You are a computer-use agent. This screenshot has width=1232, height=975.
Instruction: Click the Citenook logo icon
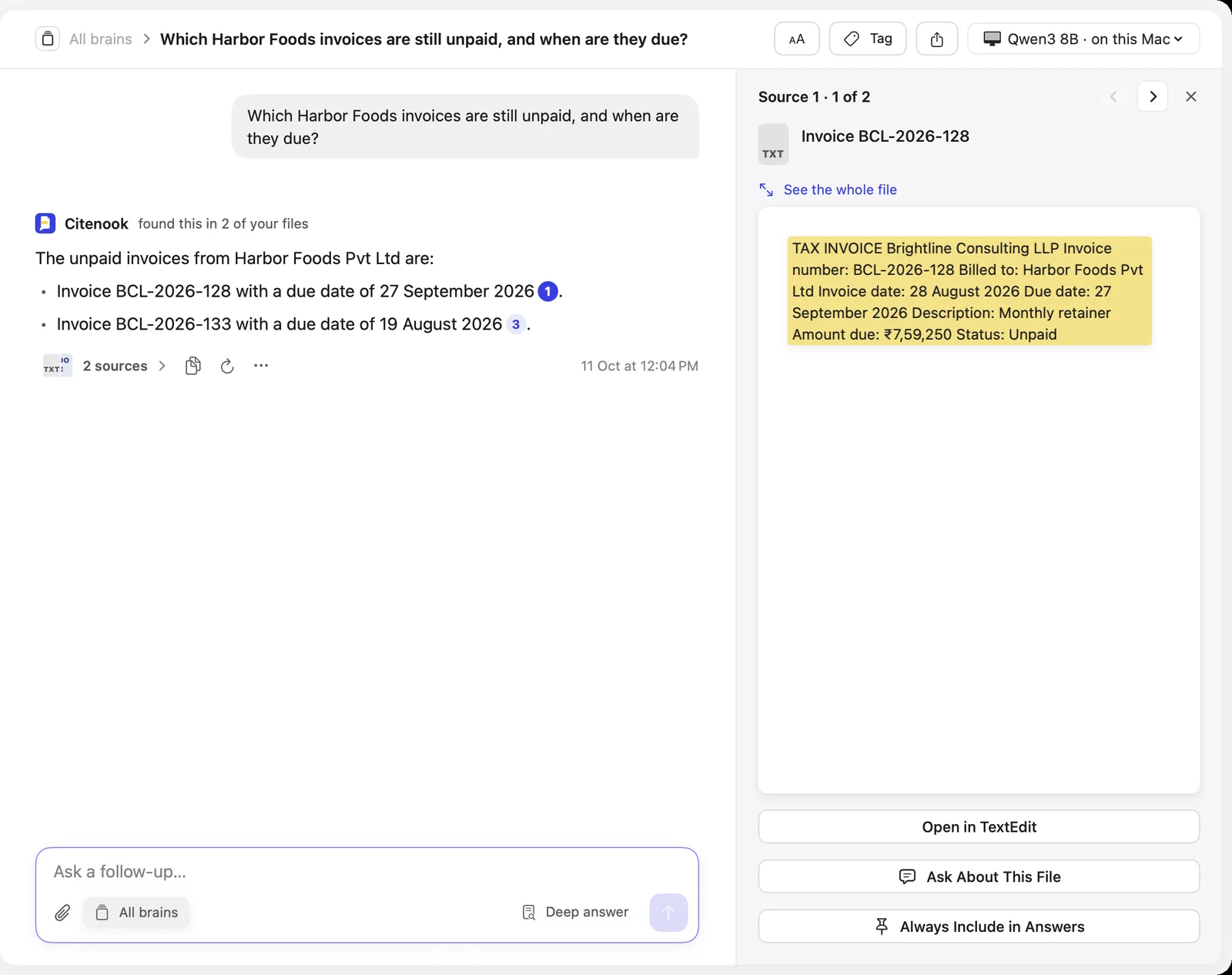pyautogui.click(x=45, y=223)
